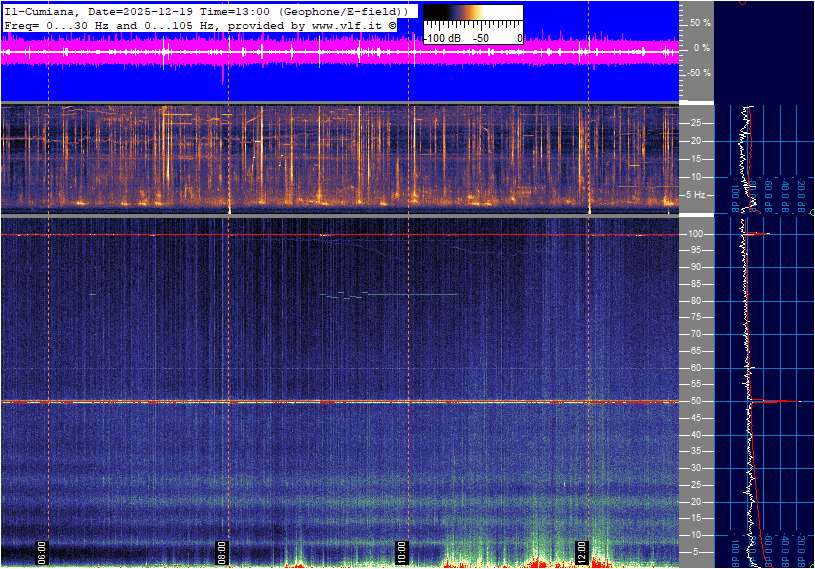
Task: Click the pink waveform amplitude strip
Action: pyautogui.click(x=340, y=54)
